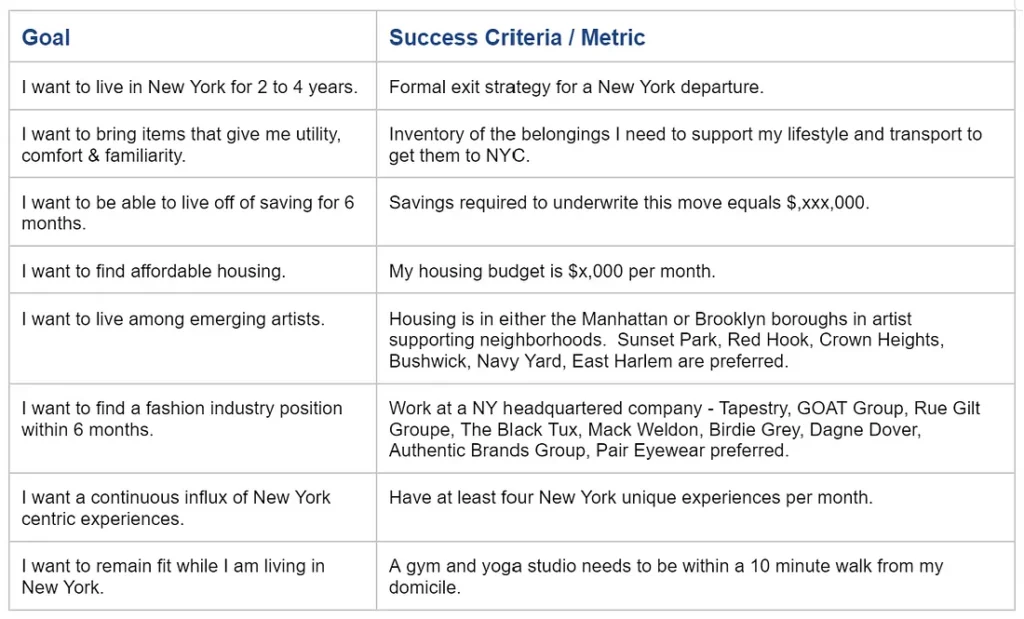The height and width of the screenshot is (619, 1024).
Task: Select the "live in New York for 2 to 4 years" cell
Action: 189,87
